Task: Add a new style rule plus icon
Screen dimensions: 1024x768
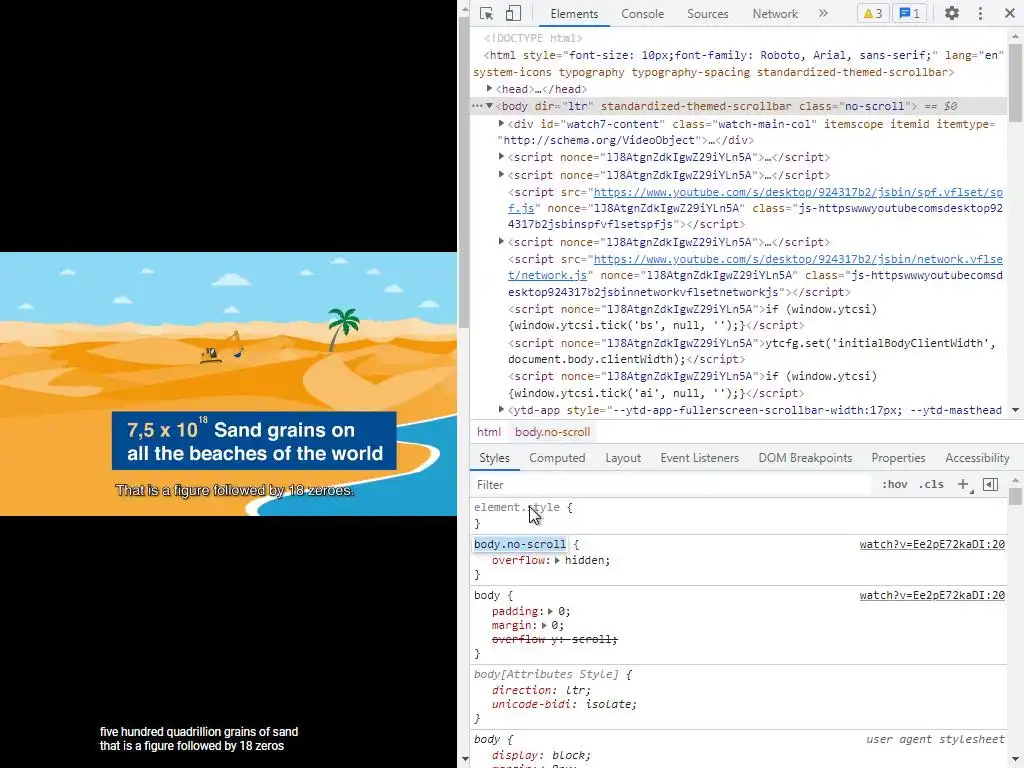Action: (x=964, y=485)
